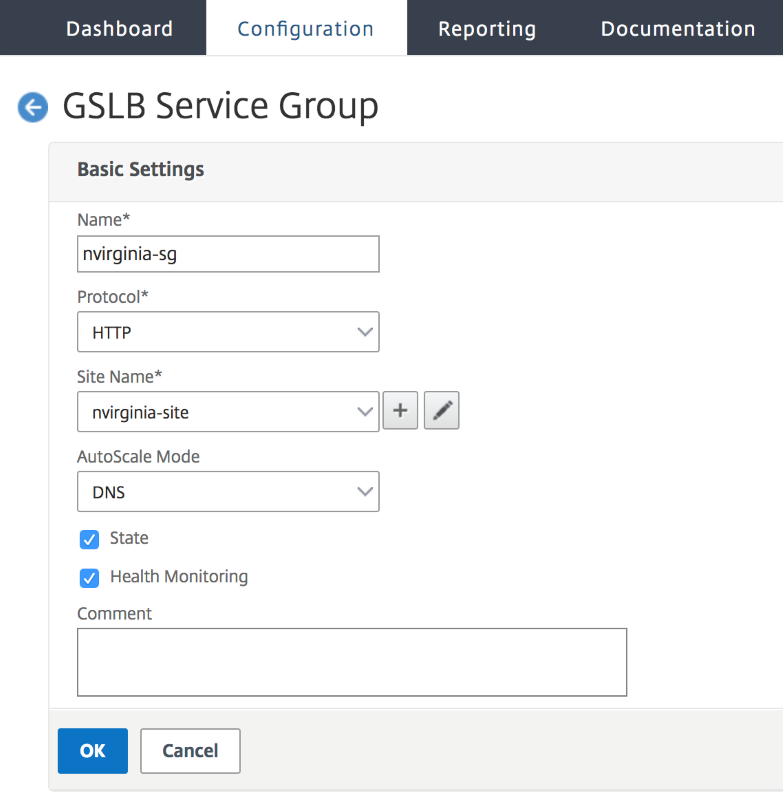
Task: Click the GSLB Service Group page title
Action: pos(220,107)
